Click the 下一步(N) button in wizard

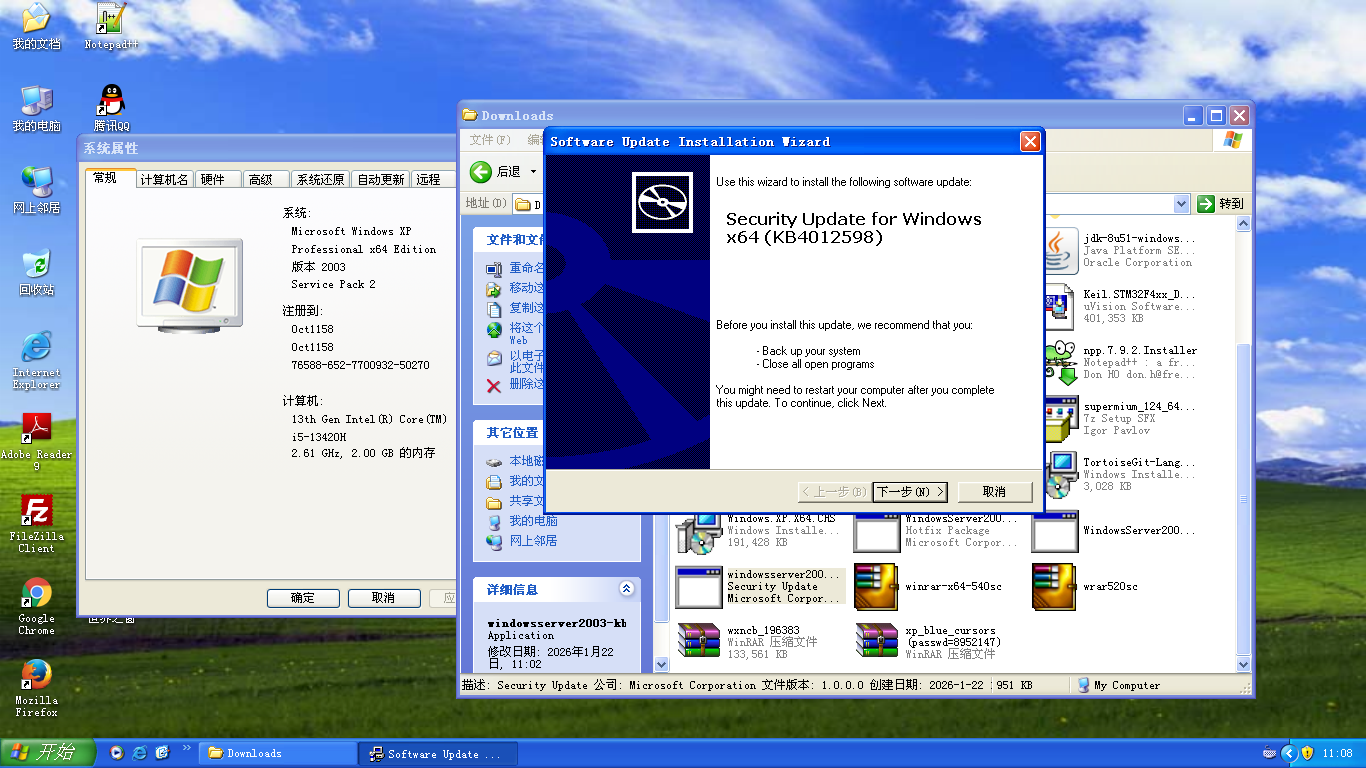pos(909,492)
